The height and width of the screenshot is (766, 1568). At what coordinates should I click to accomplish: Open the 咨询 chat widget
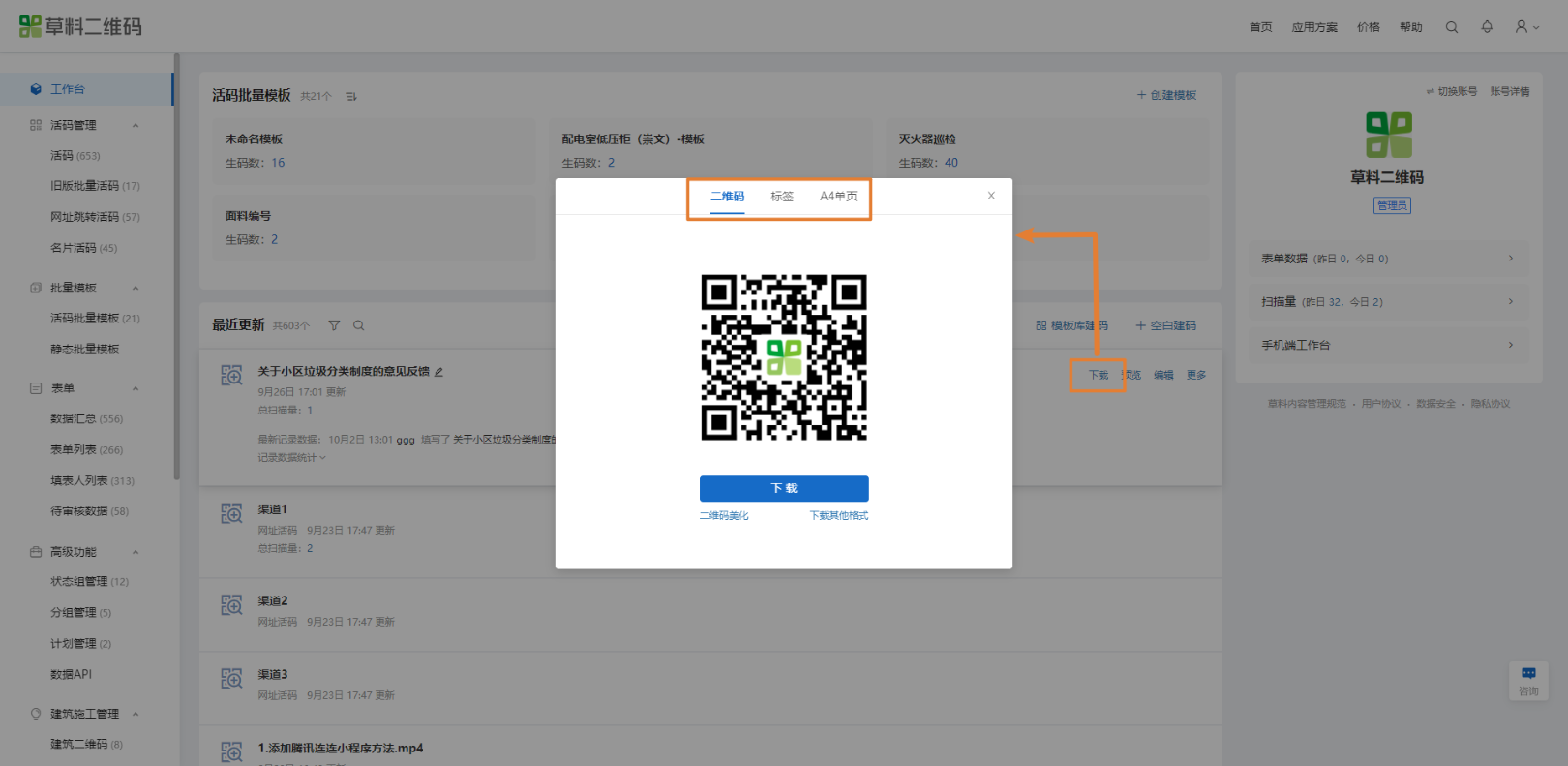pos(1528,681)
